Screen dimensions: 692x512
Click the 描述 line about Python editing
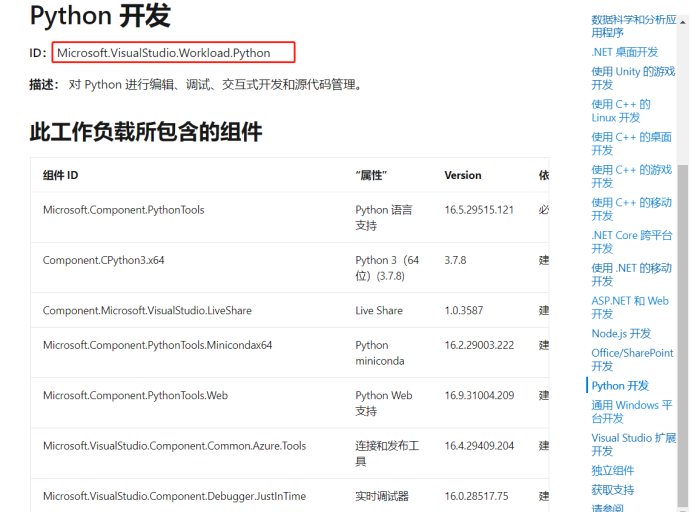click(x=196, y=84)
